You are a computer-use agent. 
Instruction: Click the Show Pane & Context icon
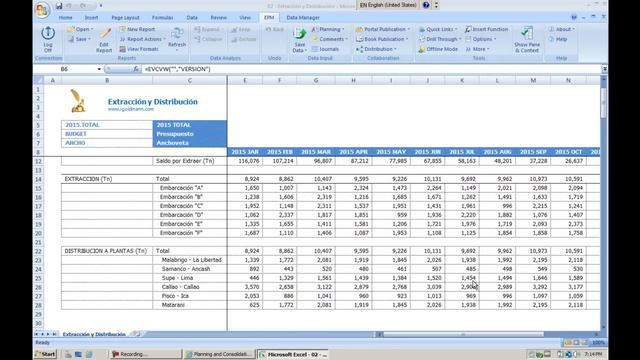pyautogui.click(x=527, y=33)
